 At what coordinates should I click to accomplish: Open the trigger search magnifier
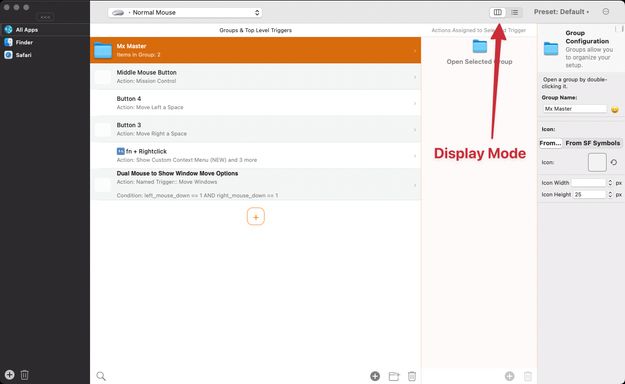[x=101, y=376]
